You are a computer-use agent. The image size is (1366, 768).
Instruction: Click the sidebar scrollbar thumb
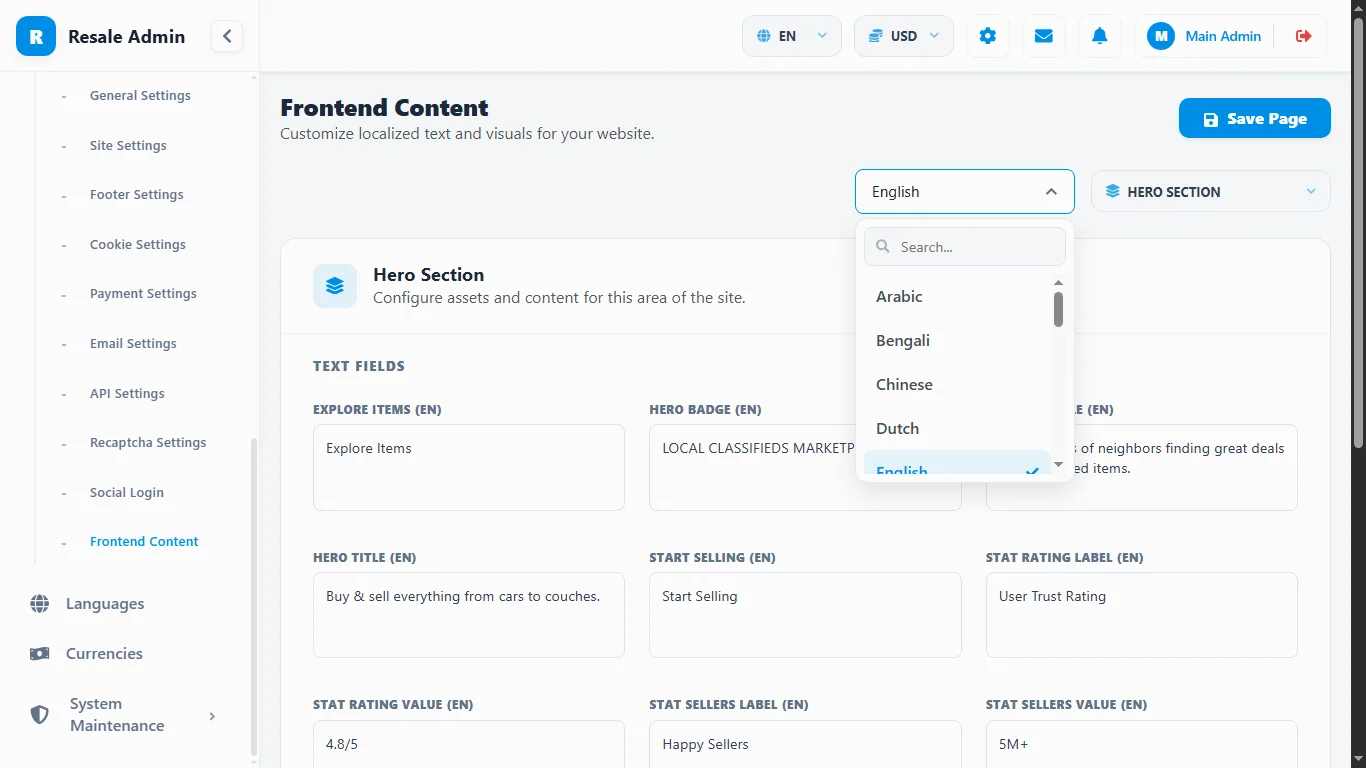coord(253,596)
